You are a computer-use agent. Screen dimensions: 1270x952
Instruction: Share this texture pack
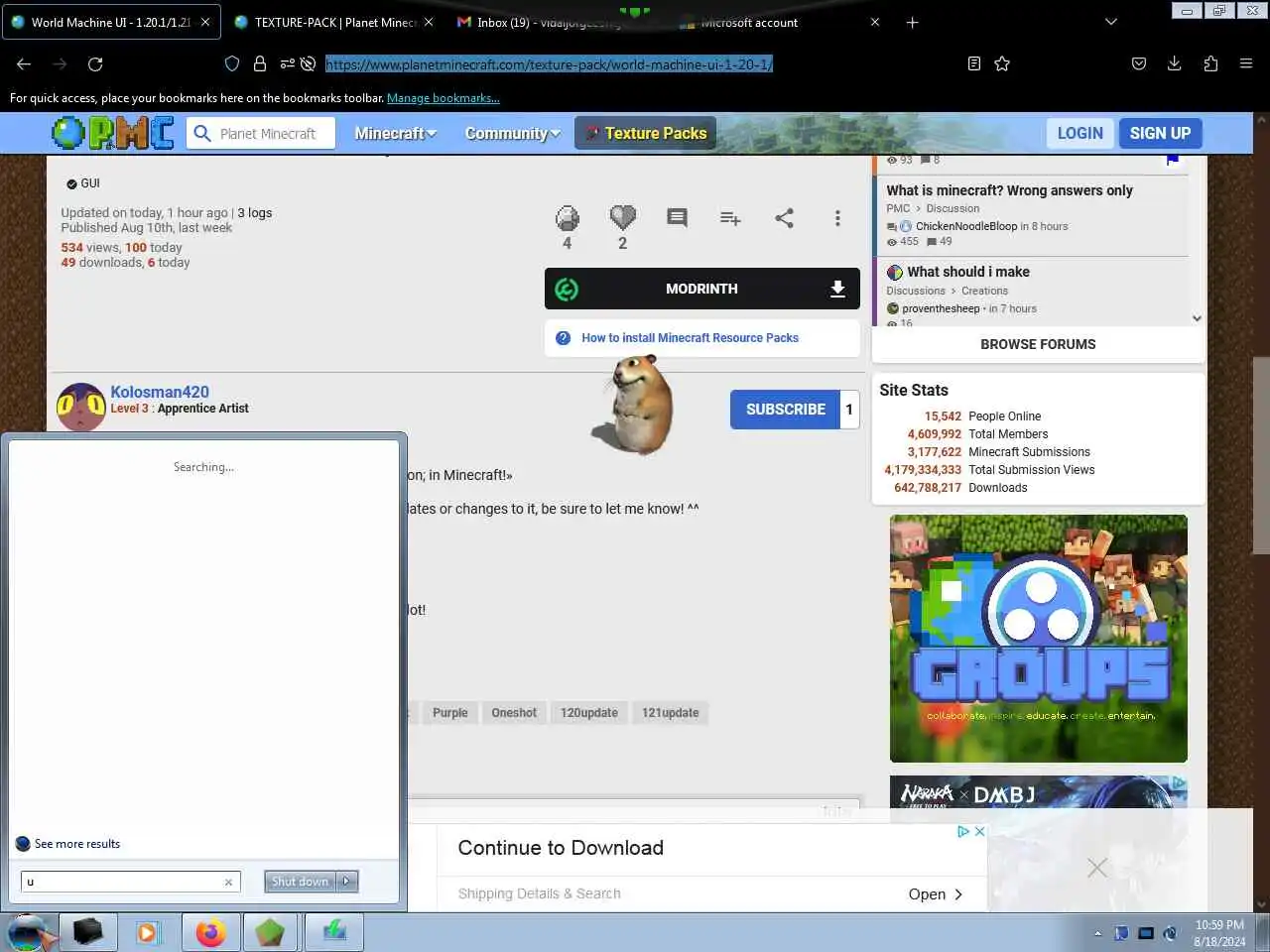[x=784, y=218]
